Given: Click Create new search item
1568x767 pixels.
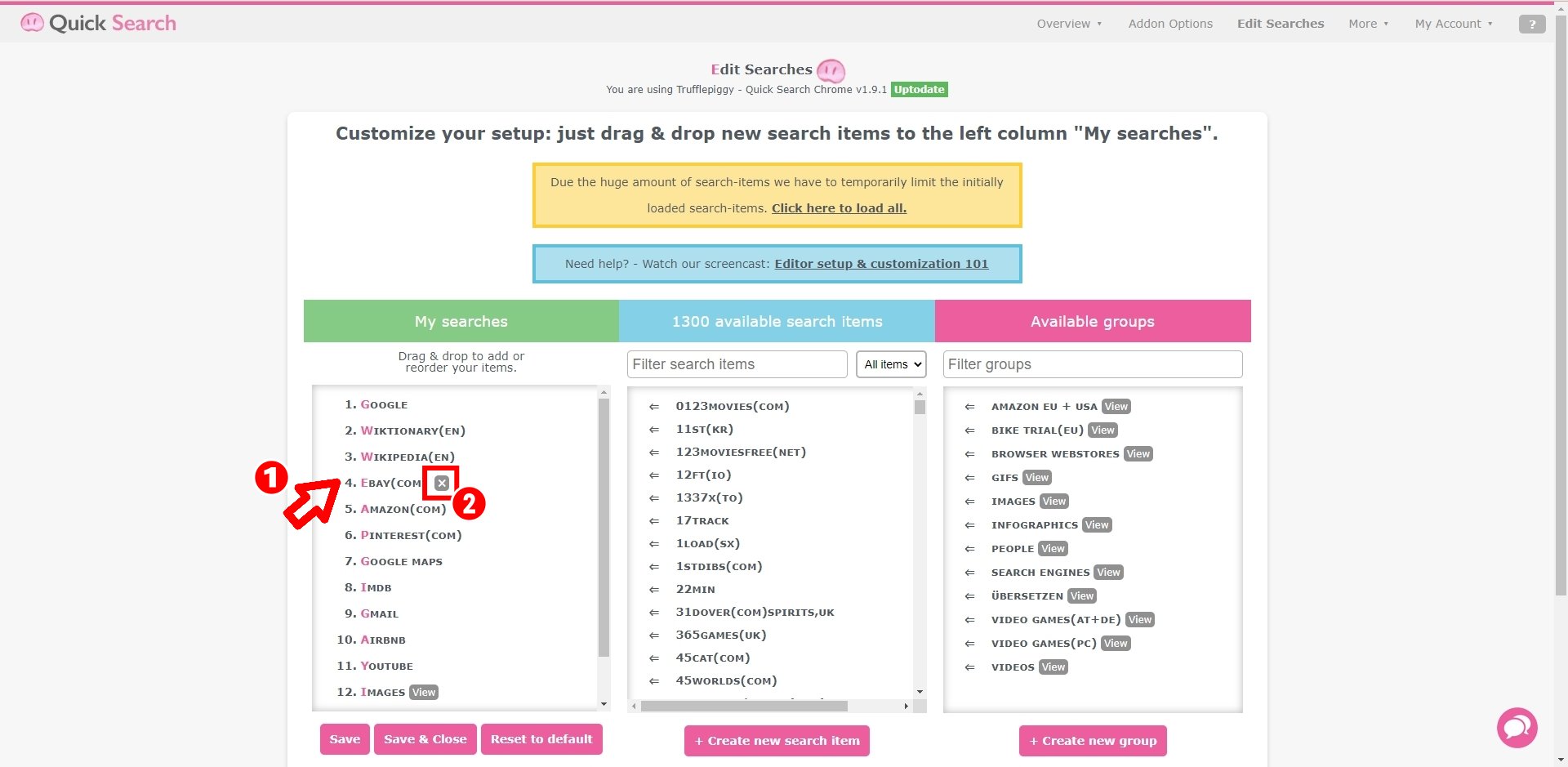Looking at the screenshot, I should (x=777, y=741).
